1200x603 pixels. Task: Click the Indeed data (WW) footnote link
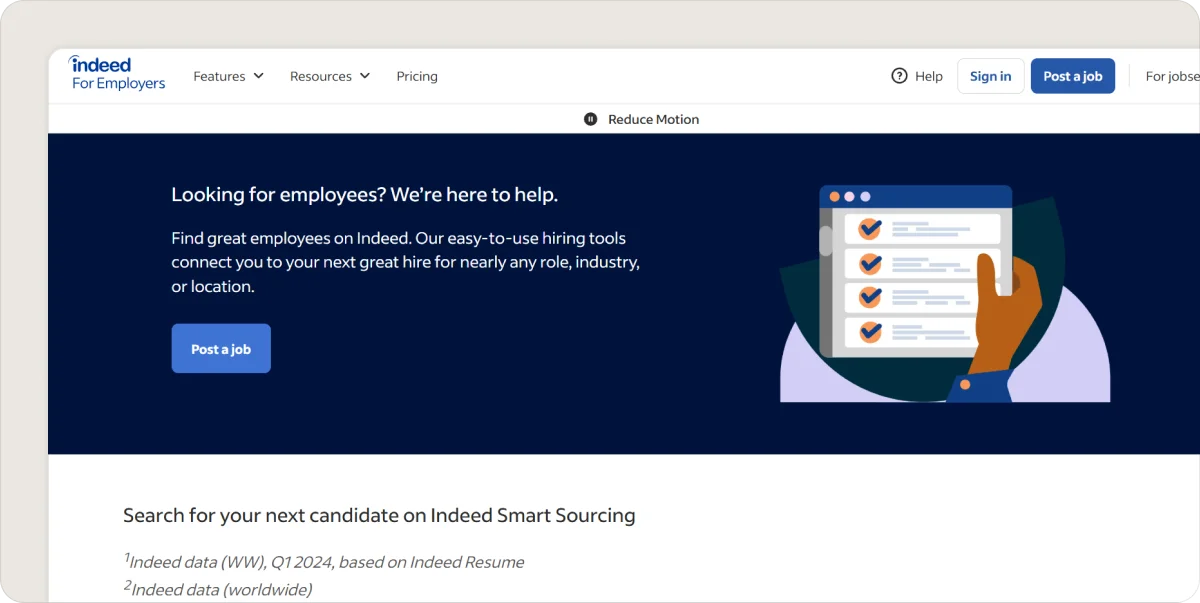tap(324, 561)
